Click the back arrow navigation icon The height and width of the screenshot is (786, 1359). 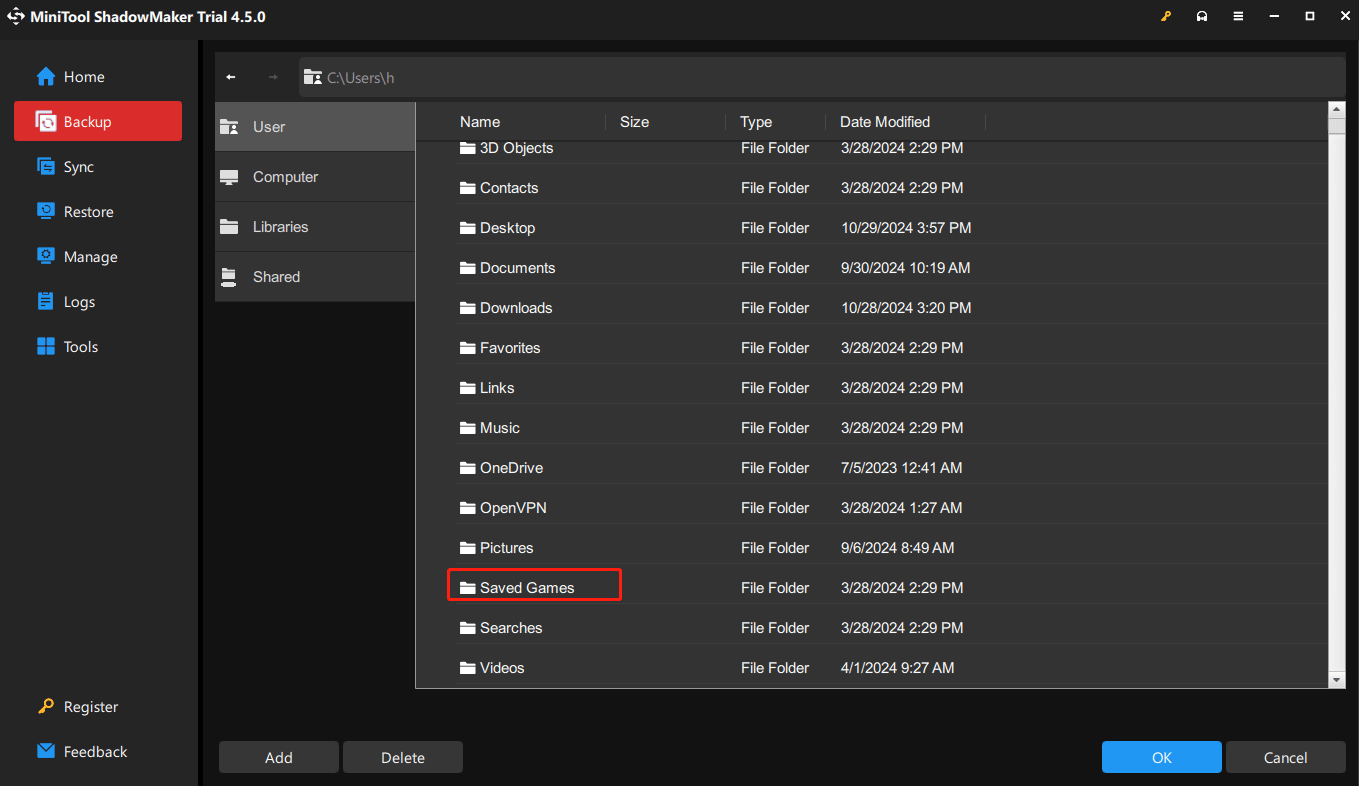231,77
